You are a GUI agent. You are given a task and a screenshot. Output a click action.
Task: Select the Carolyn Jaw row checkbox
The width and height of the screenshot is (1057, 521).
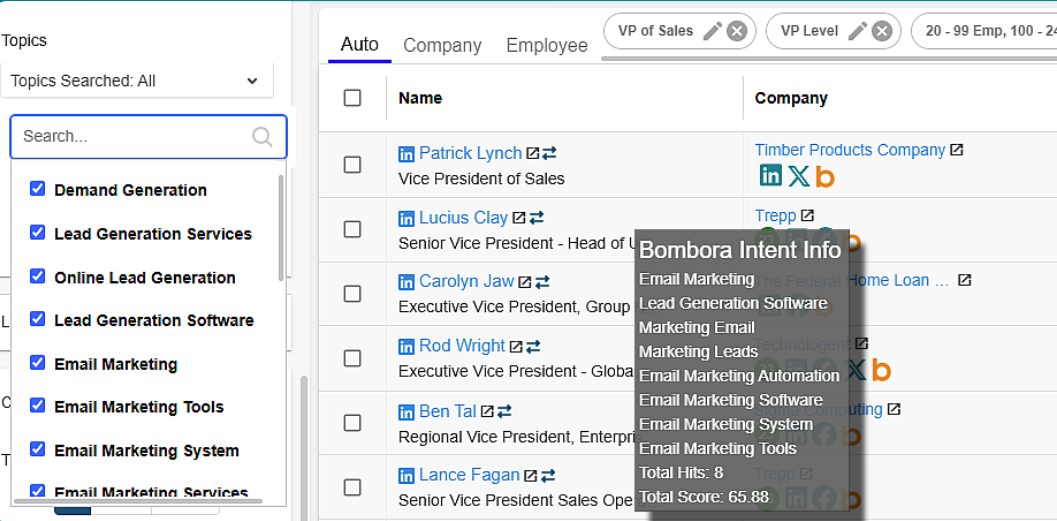(x=352, y=294)
